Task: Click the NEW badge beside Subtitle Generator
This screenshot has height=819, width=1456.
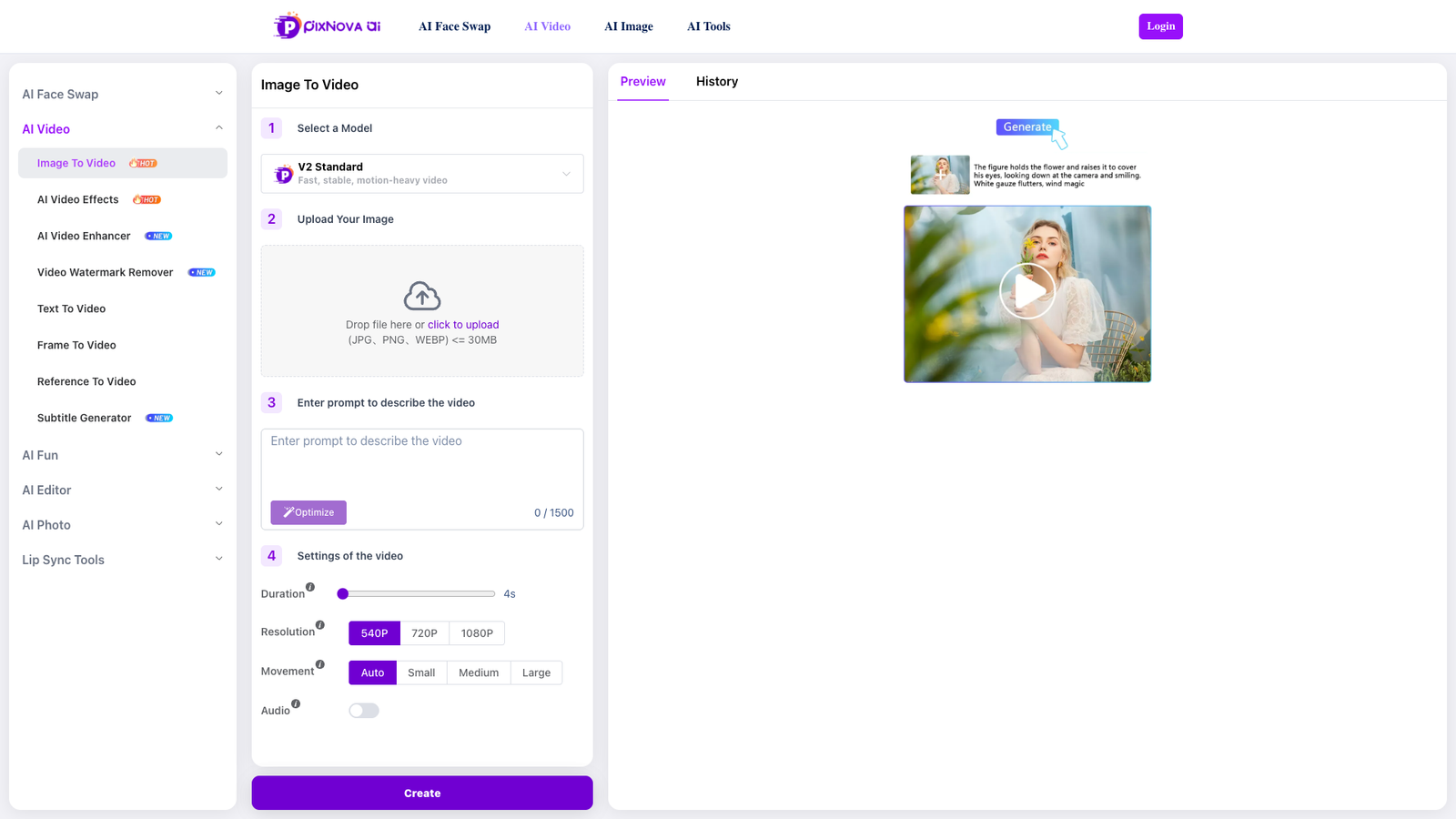Action: click(159, 419)
